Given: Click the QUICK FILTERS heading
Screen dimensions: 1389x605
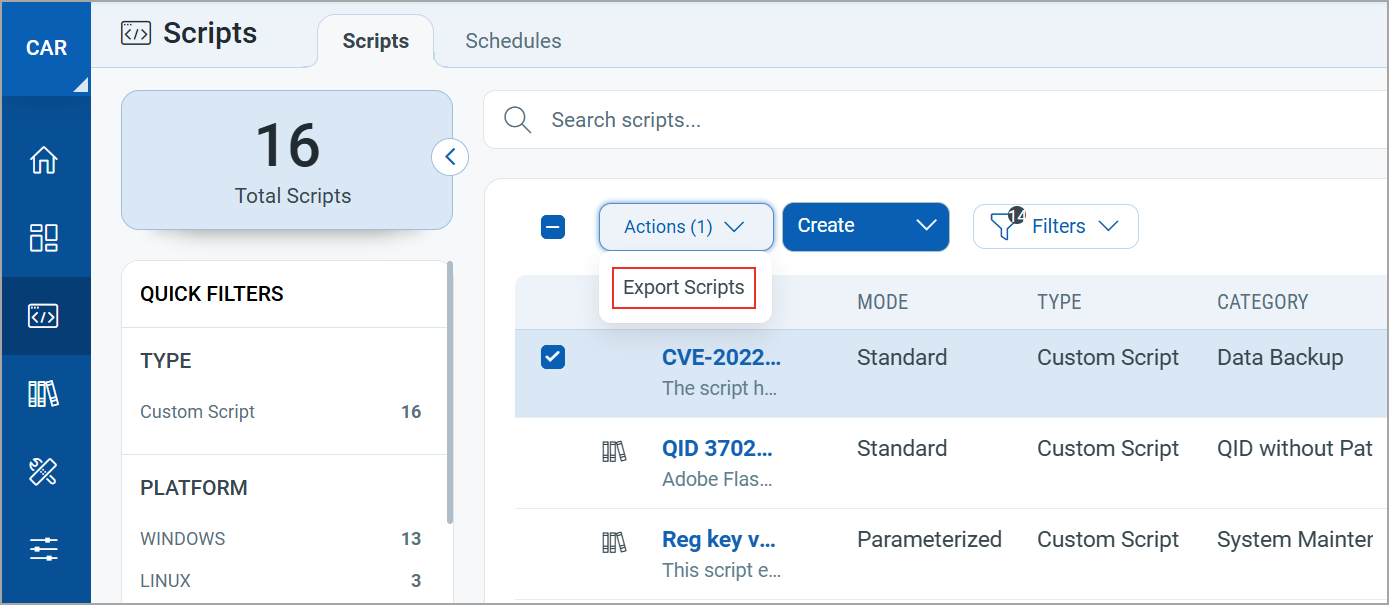Looking at the screenshot, I should [212, 294].
